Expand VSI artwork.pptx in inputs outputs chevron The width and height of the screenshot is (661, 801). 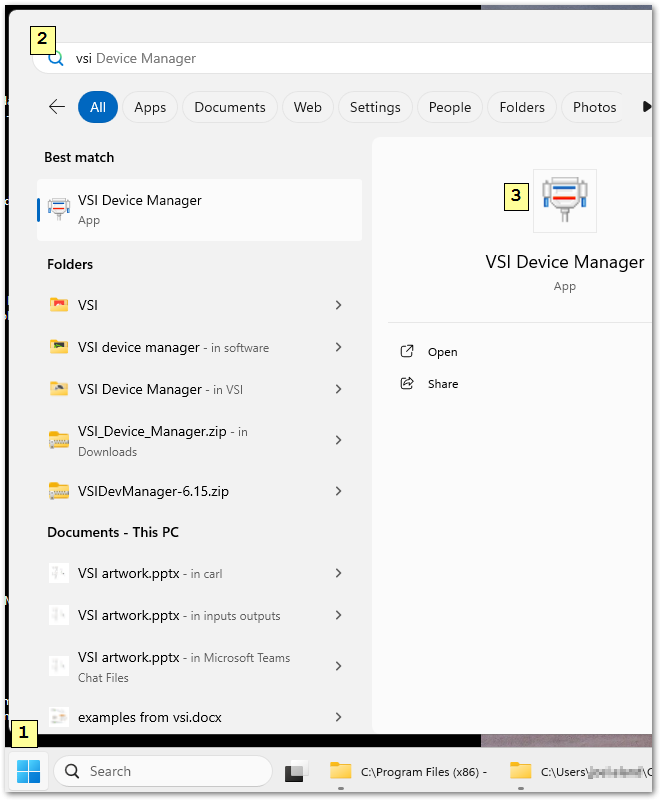[338, 615]
